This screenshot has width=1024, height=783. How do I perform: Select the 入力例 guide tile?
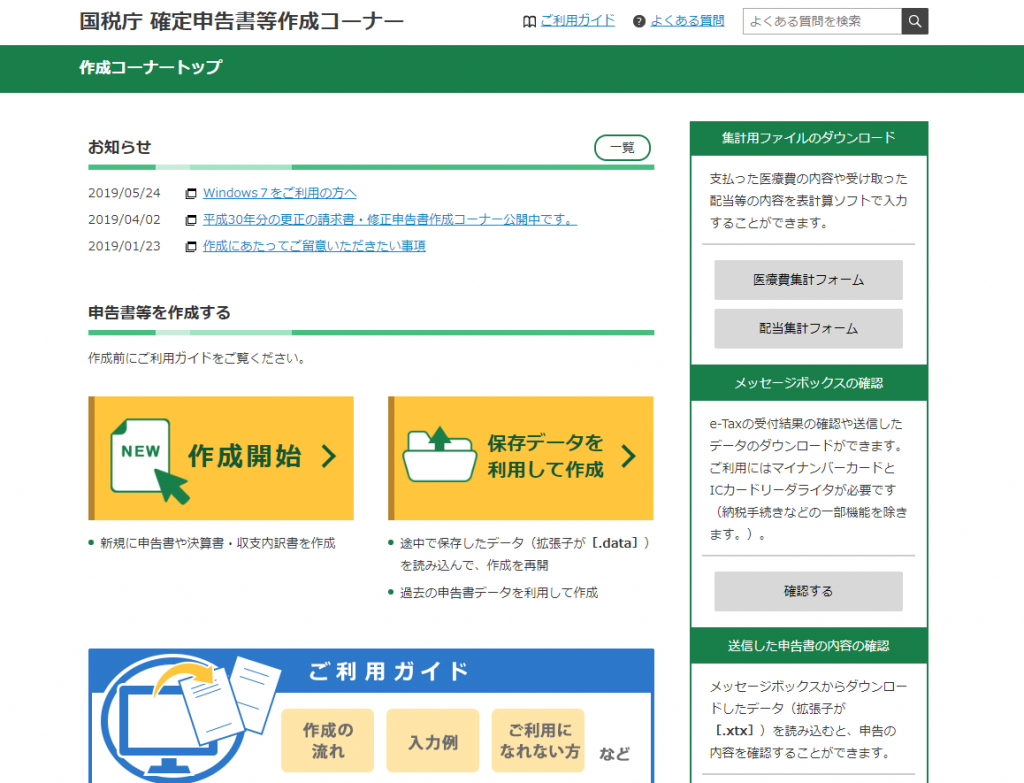pyautogui.click(x=433, y=741)
